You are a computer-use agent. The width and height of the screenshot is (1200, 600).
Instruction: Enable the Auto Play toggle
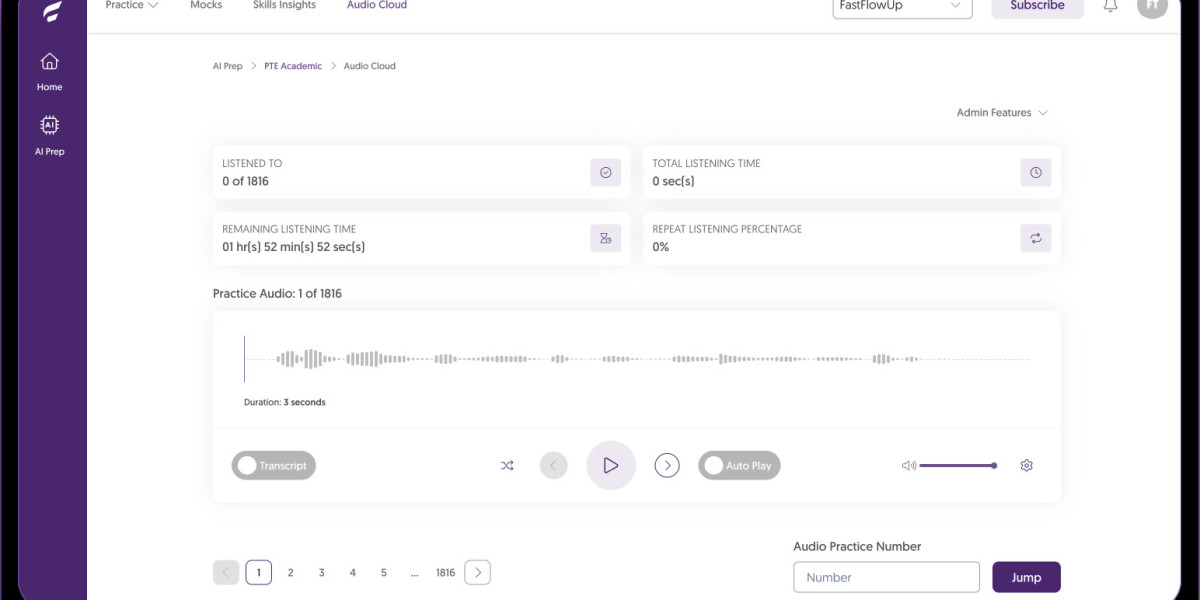739,466
